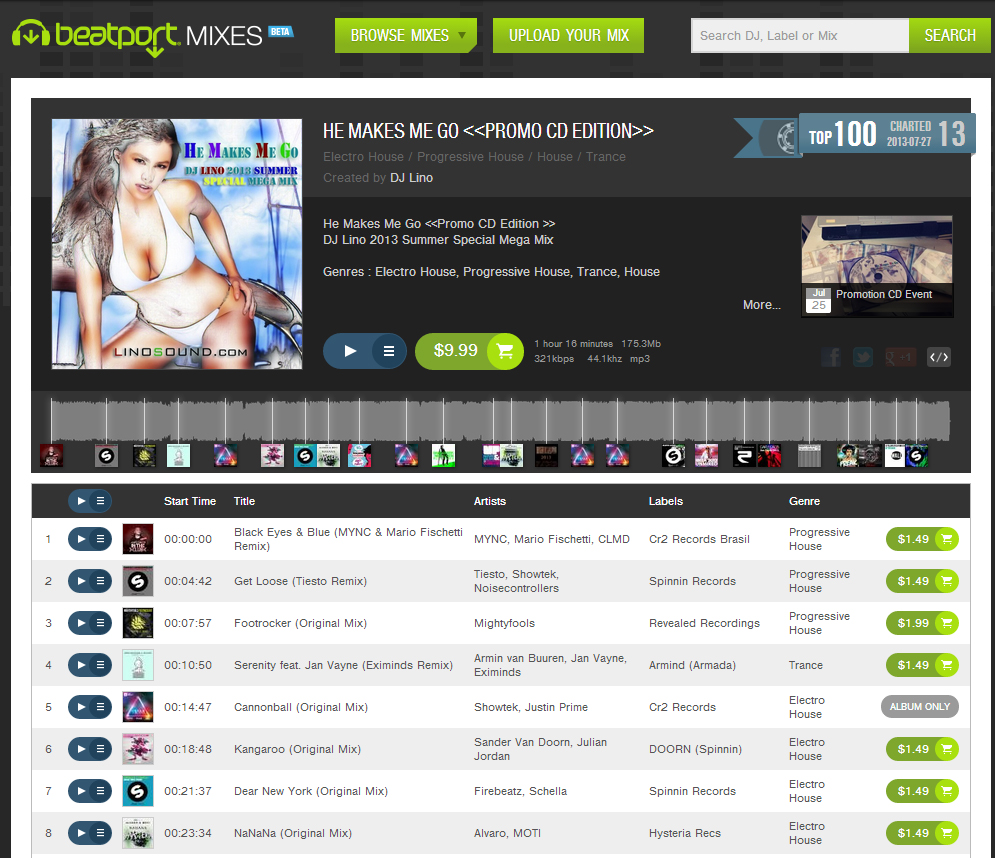The width and height of the screenshot is (995, 858).
Task: Click the Get Loose Spinnin artwork thumbnail in the tracklist
Action: (x=138, y=581)
